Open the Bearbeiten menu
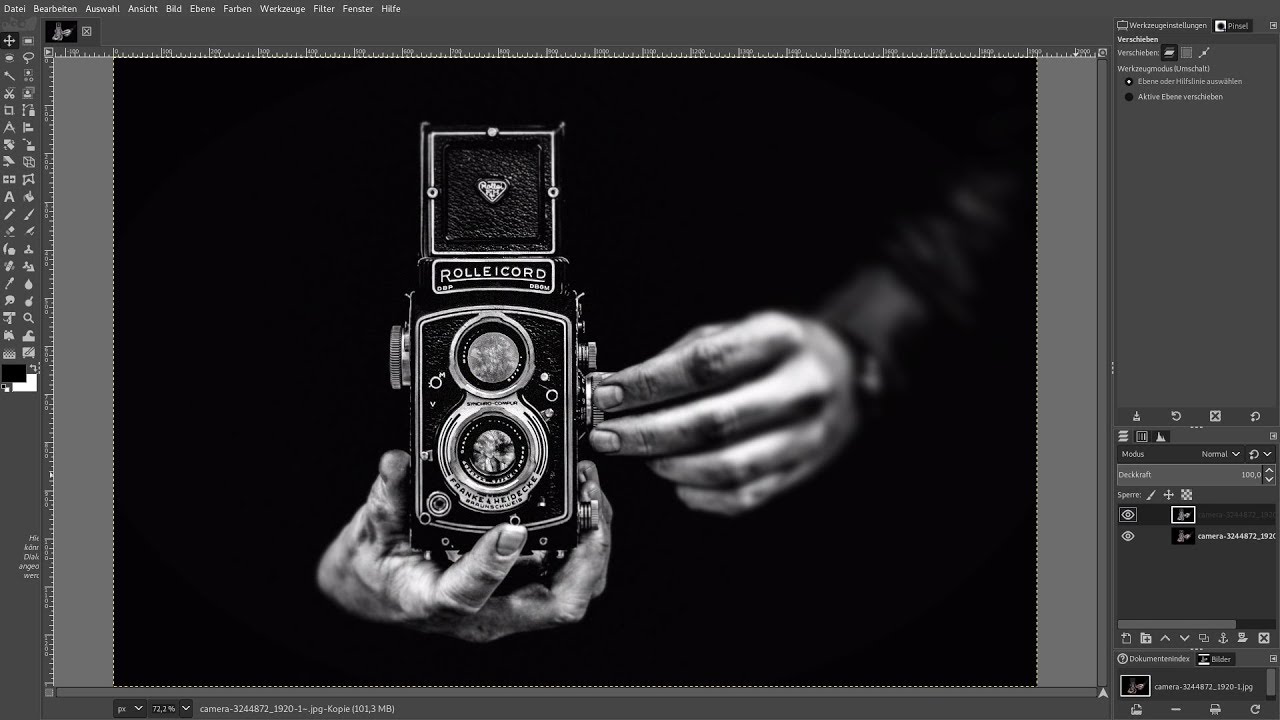 coord(54,8)
